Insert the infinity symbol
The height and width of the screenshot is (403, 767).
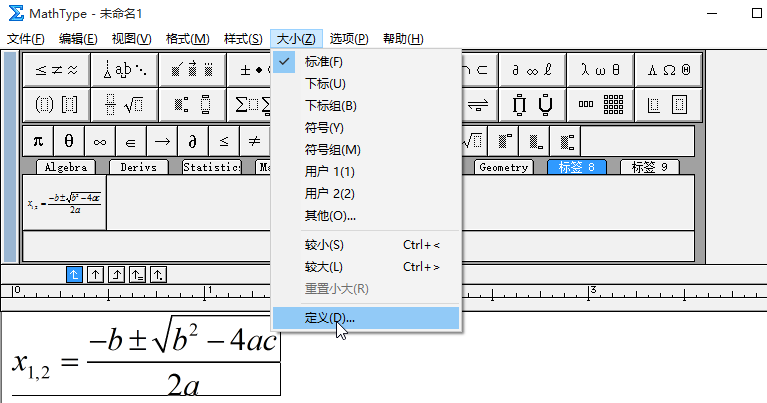point(100,141)
